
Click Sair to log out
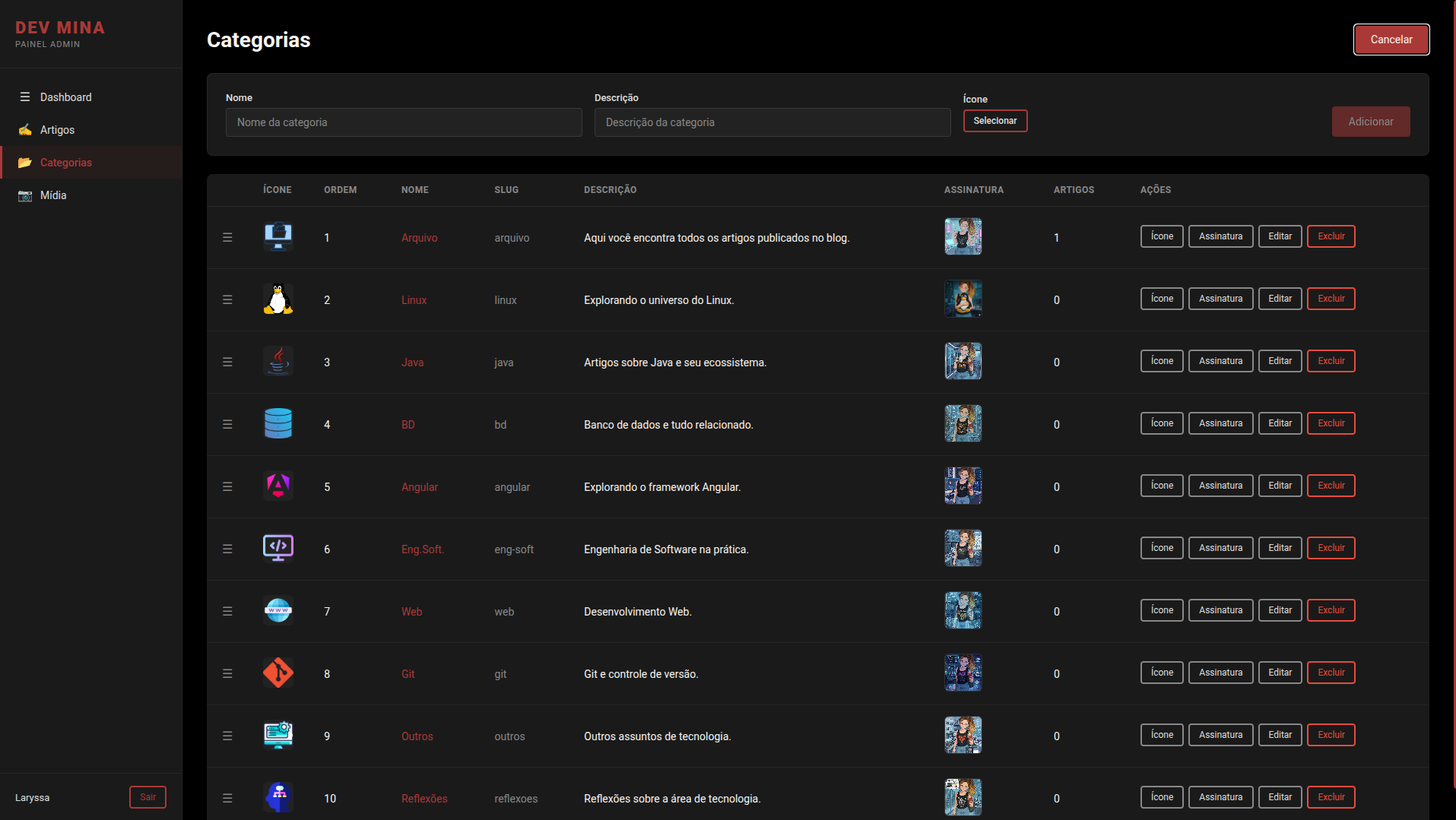[x=148, y=797]
